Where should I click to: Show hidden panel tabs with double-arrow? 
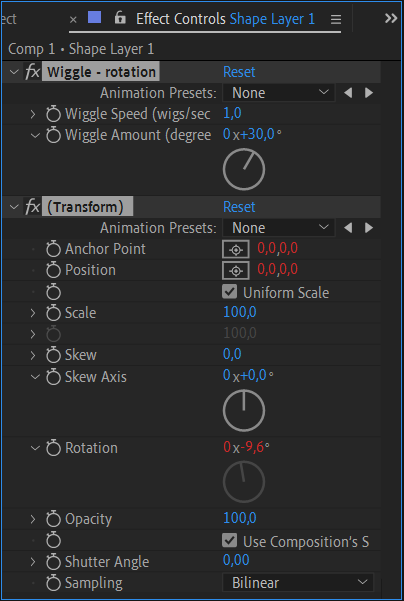tap(391, 18)
